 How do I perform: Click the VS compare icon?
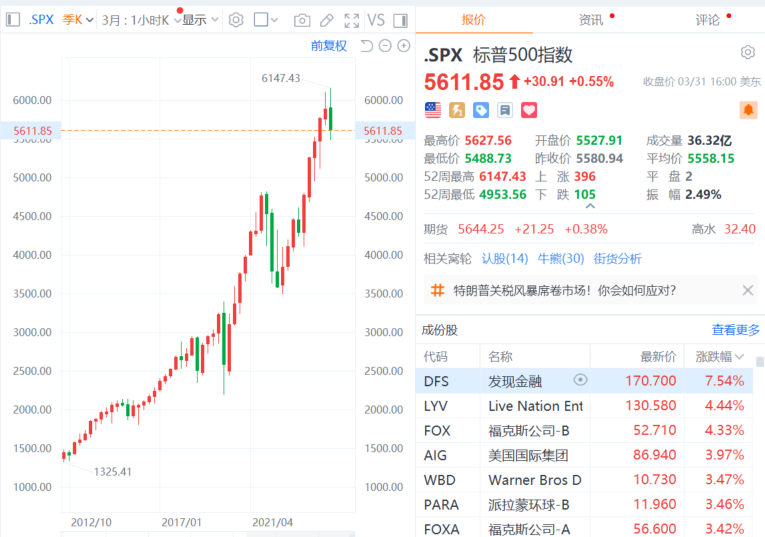(376, 20)
